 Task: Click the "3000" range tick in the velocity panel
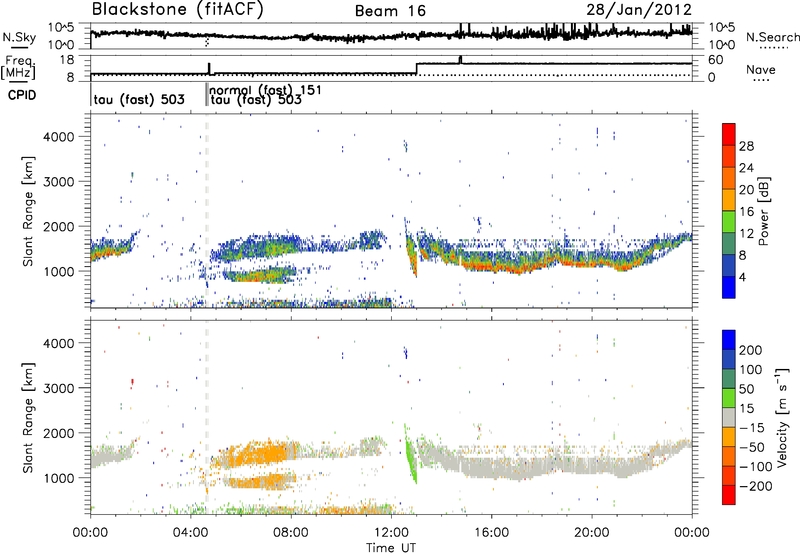tap(59, 388)
